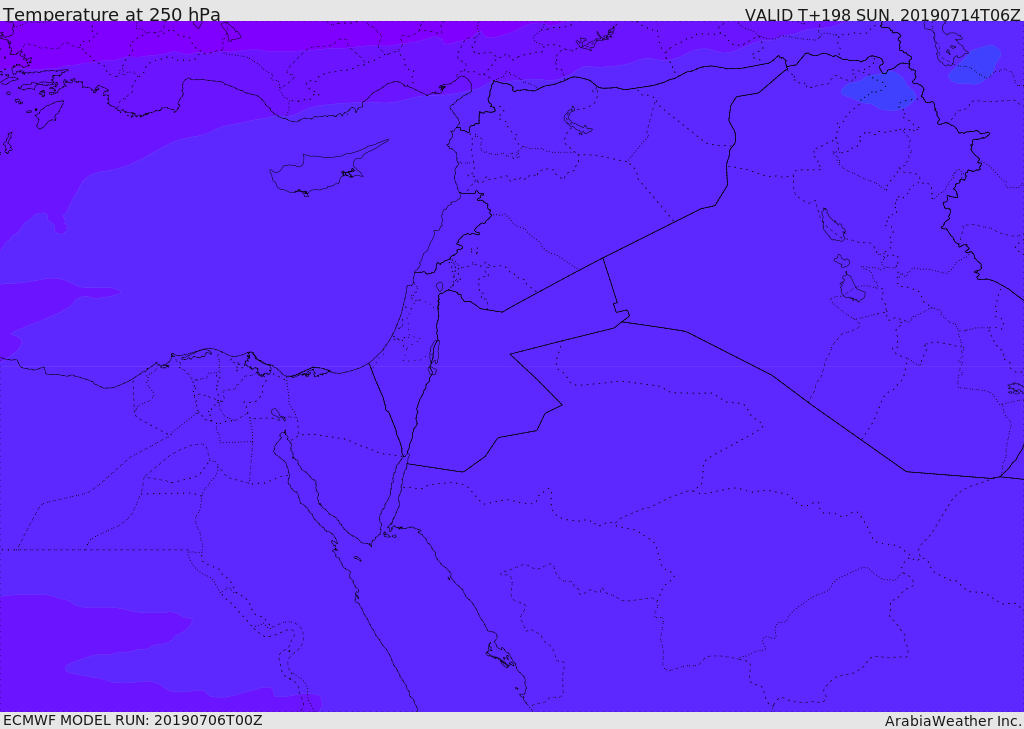The height and width of the screenshot is (729, 1024).
Task: Click the 'VALID T+198 SUN. 20190714T06Z' timestamp
Action: (x=882, y=14)
